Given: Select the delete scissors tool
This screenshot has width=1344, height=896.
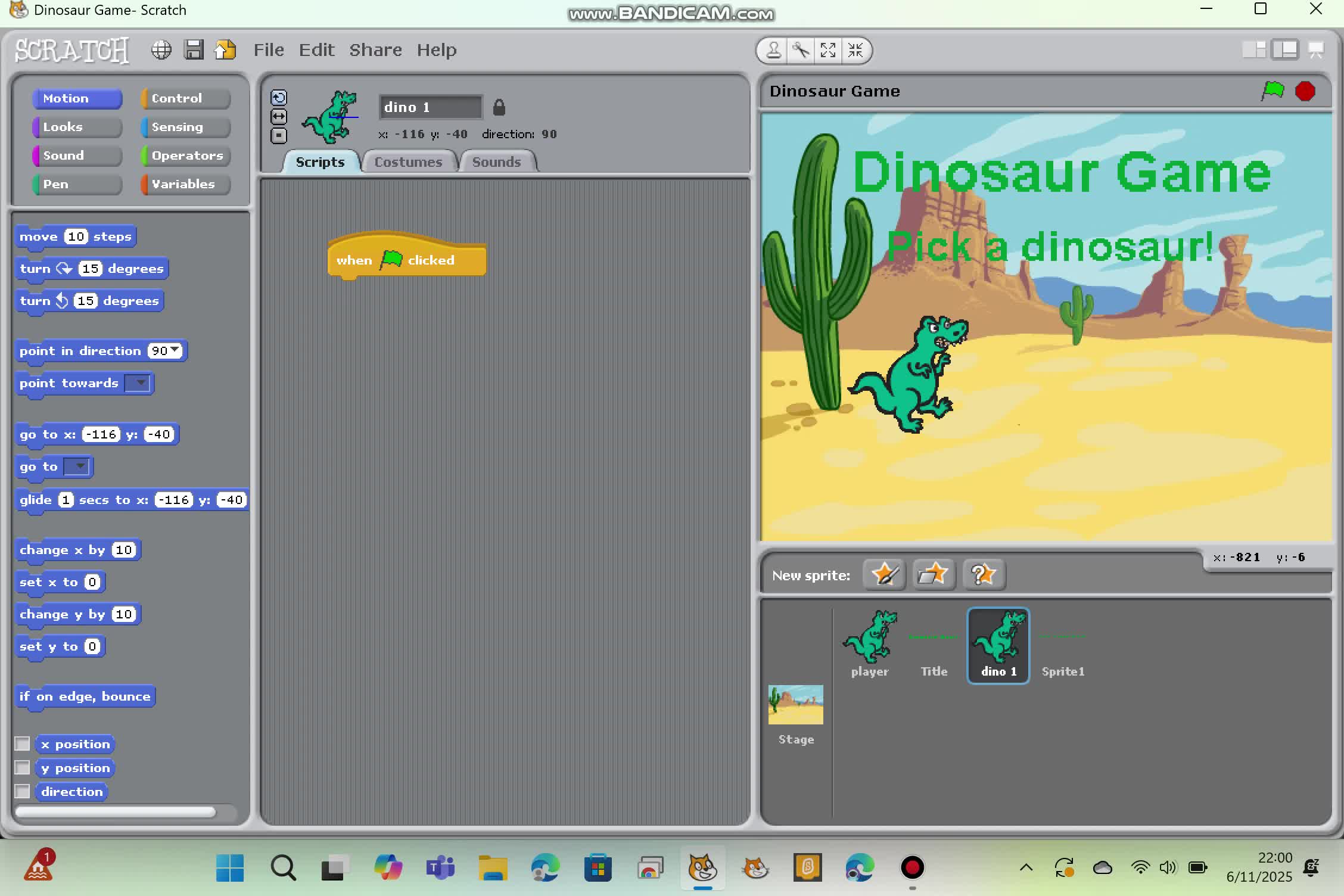Looking at the screenshot, I should tap(801, 51).
